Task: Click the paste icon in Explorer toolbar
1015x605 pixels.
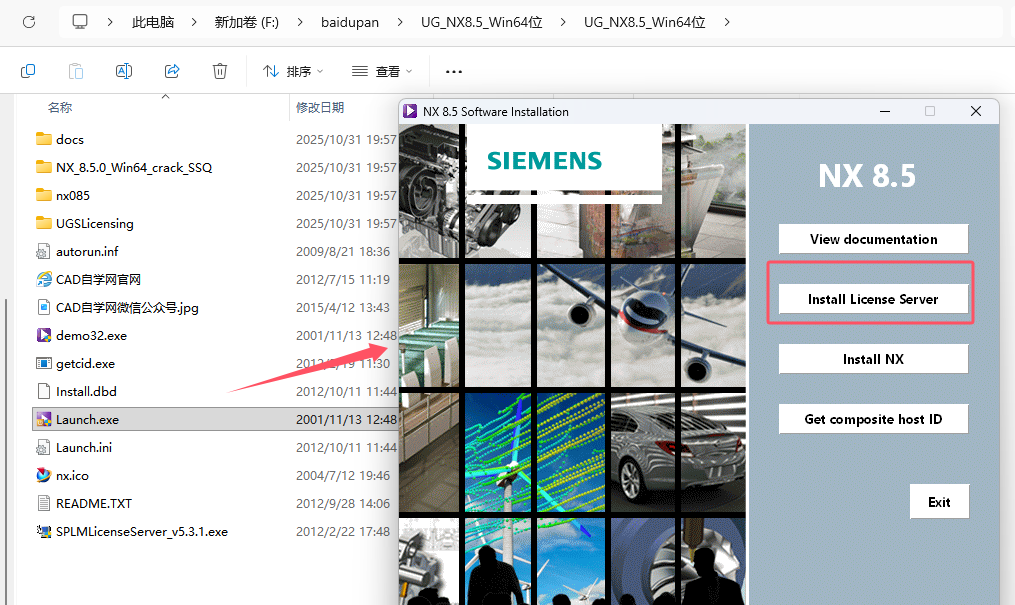Action: [76, 71]
